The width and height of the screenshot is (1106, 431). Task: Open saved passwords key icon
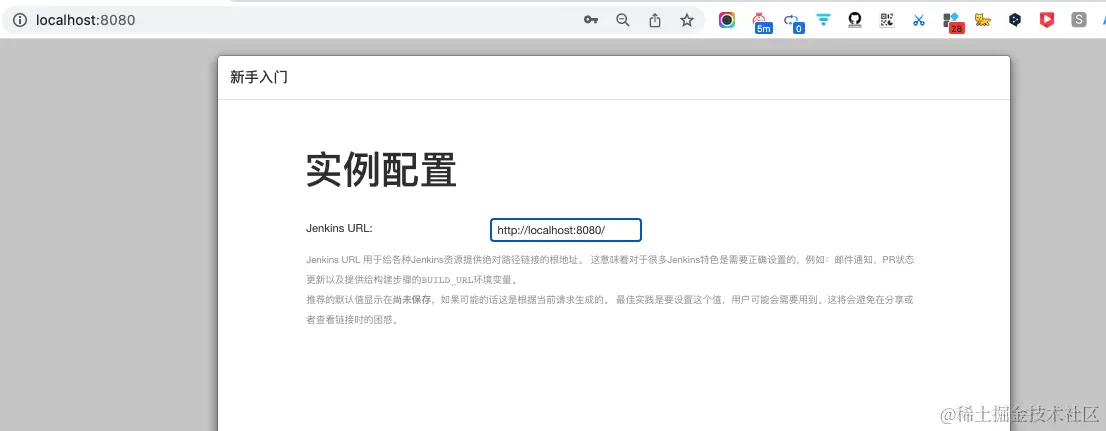click(x=591, y=20)
